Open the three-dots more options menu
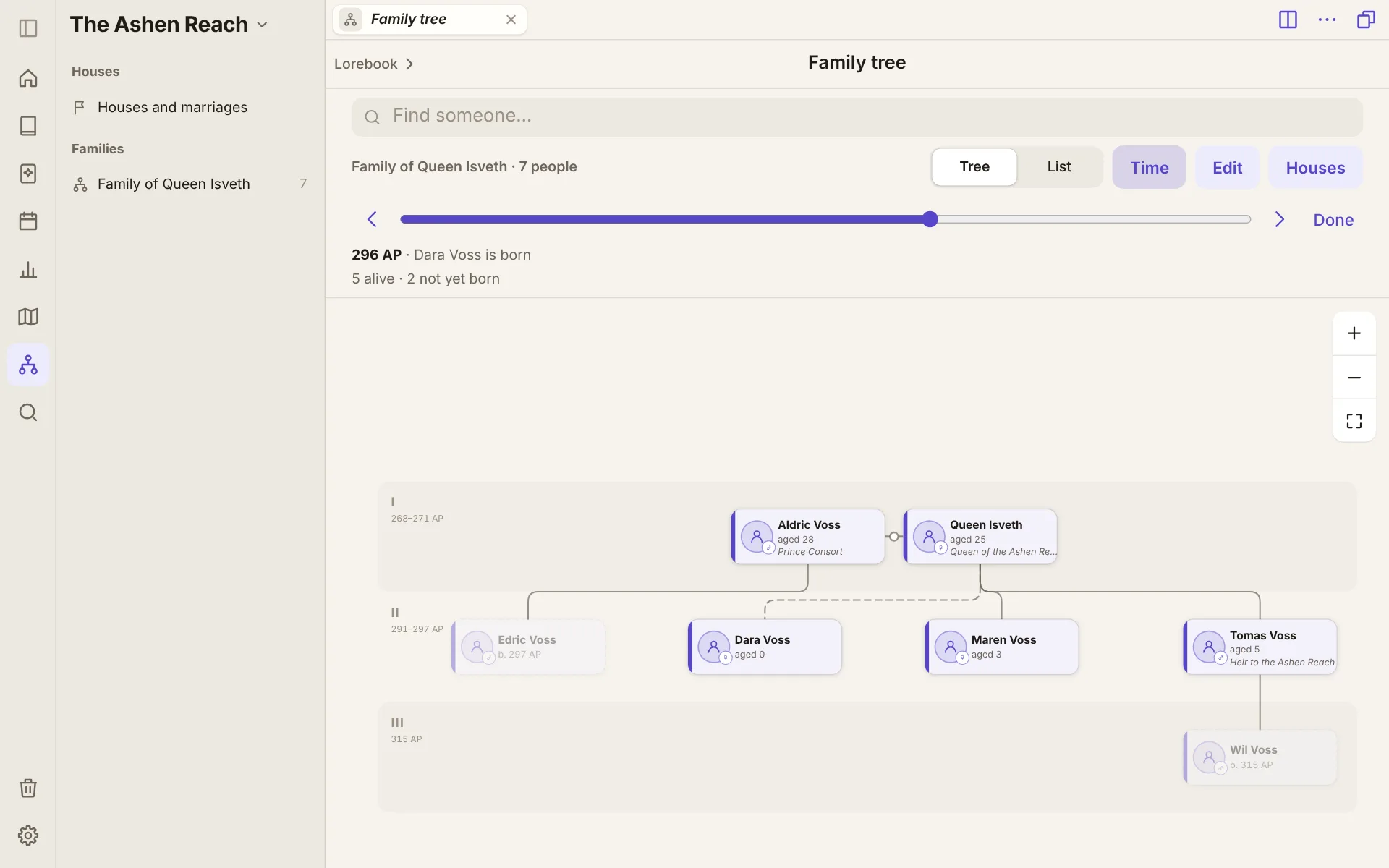Viewport: 1389px width, 868px height. coord(1327,20)
